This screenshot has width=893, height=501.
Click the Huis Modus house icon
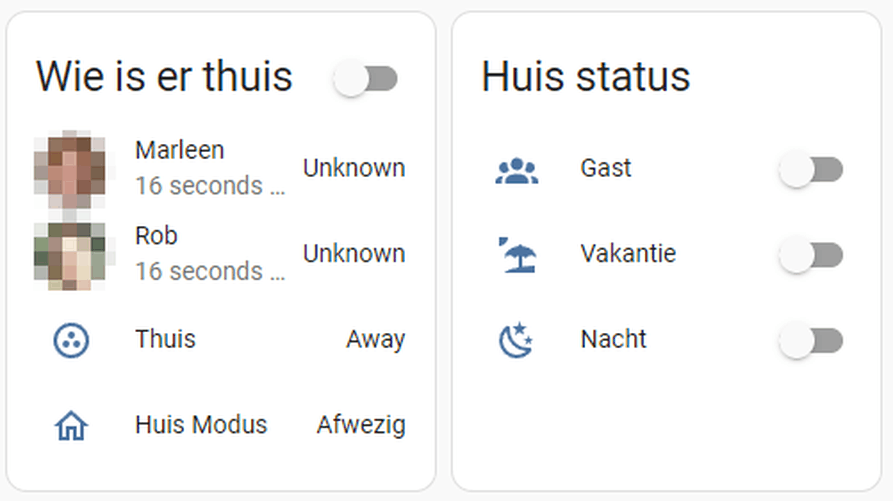pos(71,426)
